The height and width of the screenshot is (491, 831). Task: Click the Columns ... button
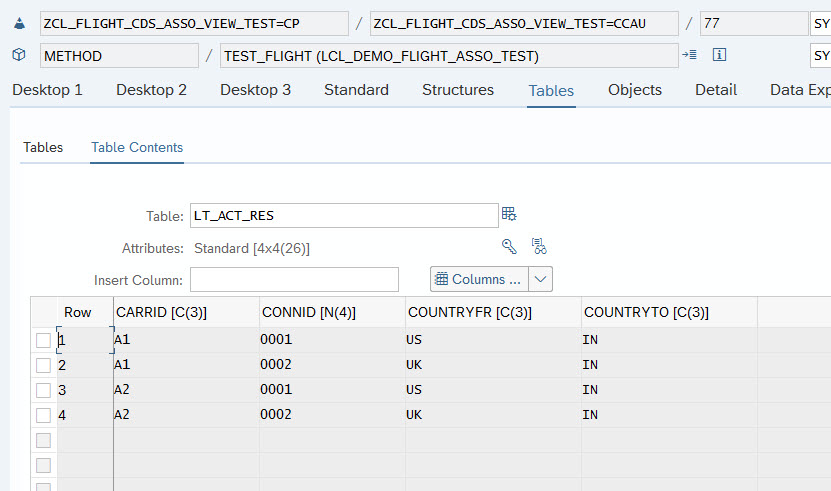click(x=478, y=279)
